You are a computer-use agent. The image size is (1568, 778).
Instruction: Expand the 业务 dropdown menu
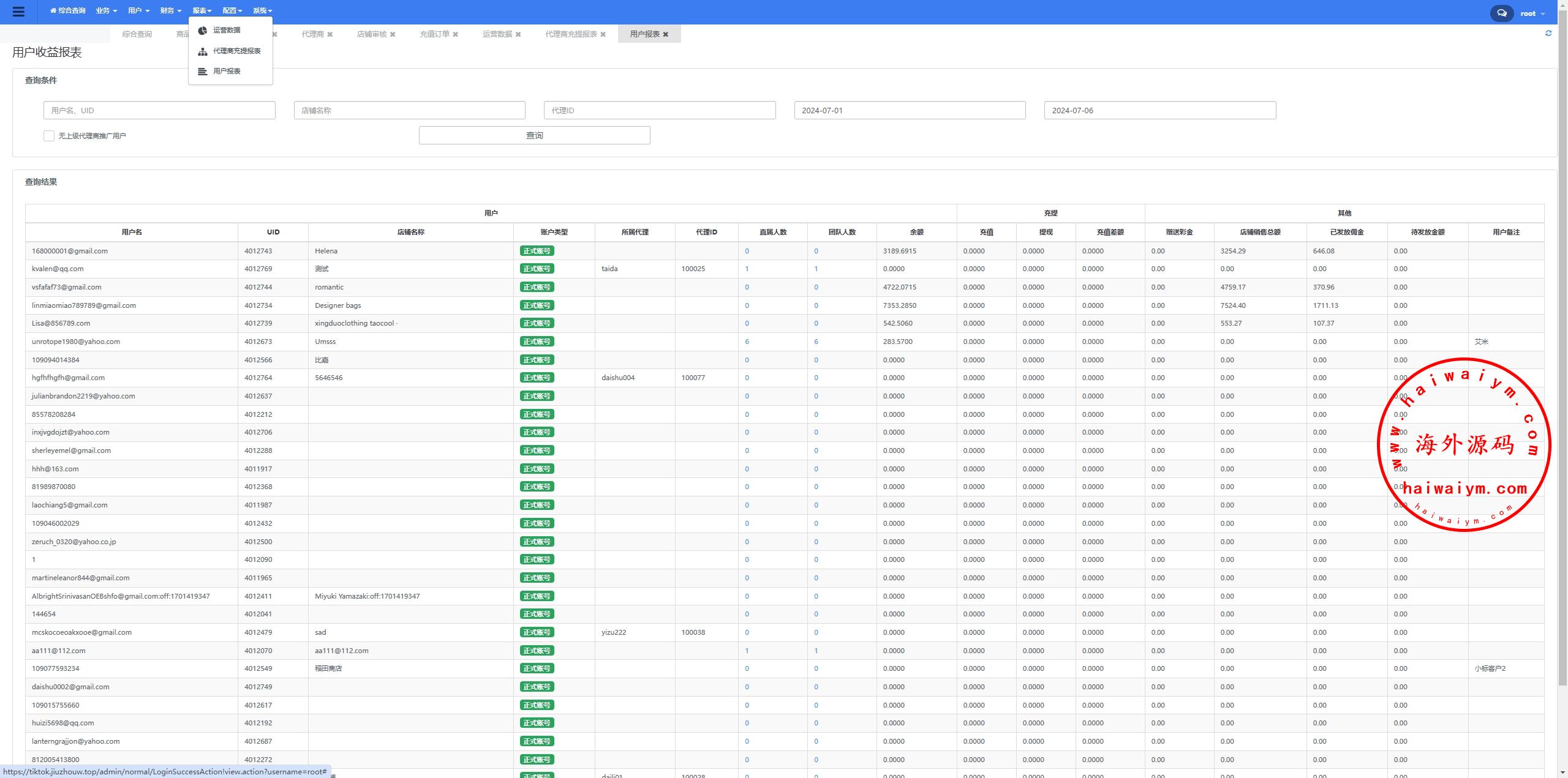point(106,11)
